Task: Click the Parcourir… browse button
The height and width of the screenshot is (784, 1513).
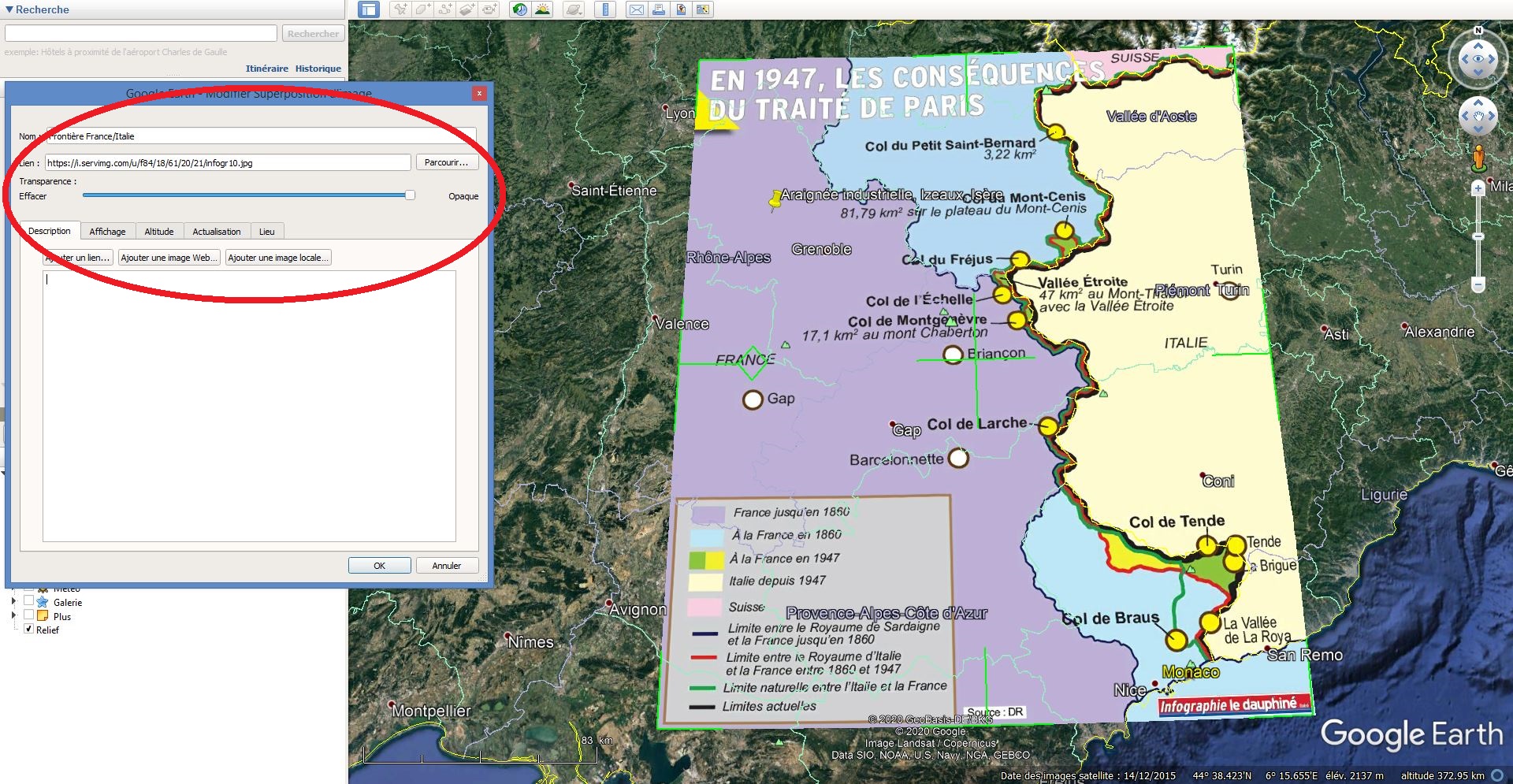Action: click(446, 162)
